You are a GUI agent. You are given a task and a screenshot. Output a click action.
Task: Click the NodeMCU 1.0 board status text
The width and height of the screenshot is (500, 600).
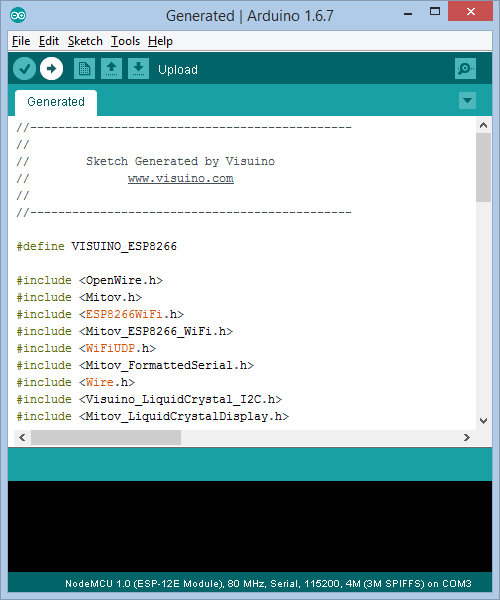pos(268,584)
